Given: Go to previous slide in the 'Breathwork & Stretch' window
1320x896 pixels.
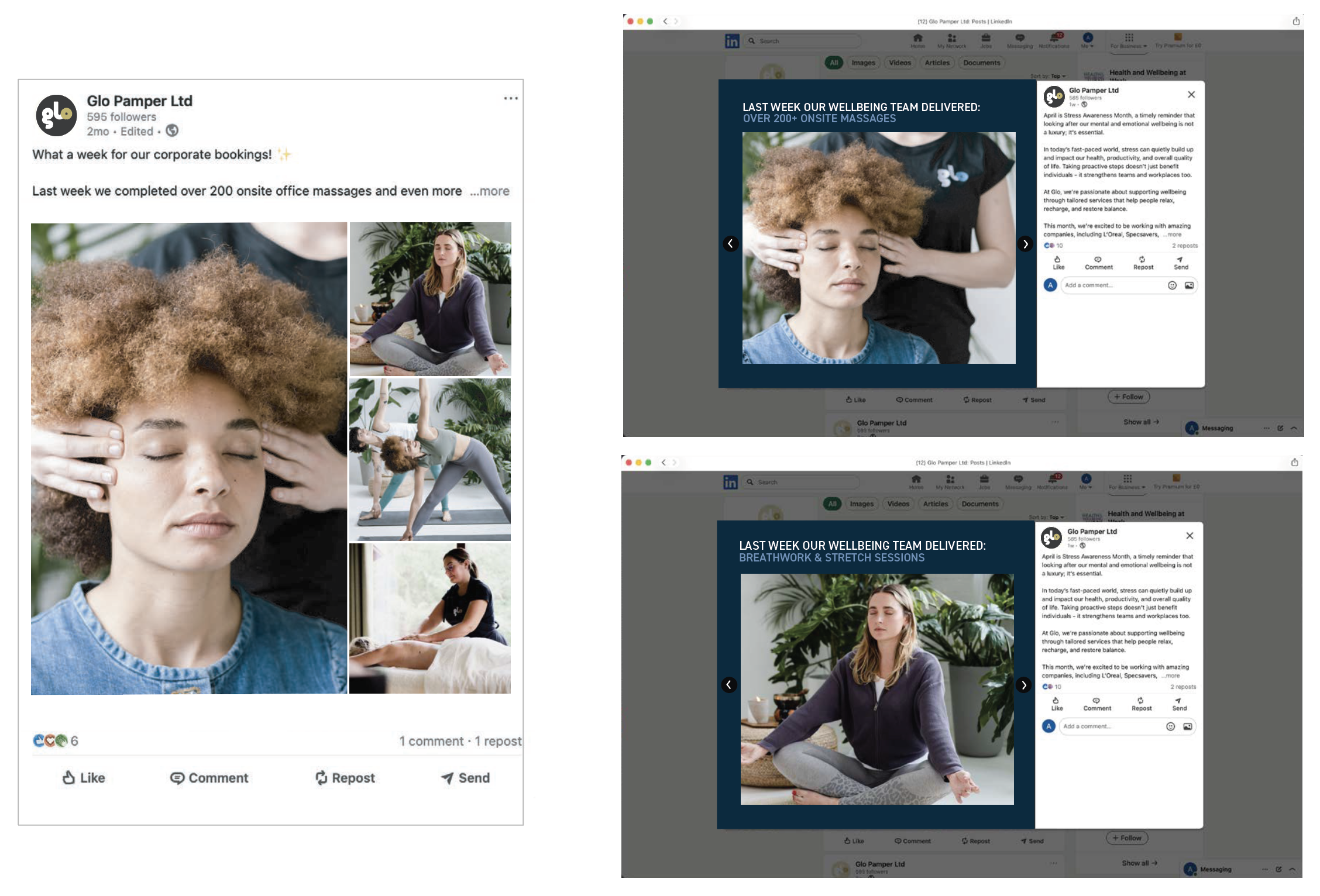Looking at the screenshot, I should (x=728, y=685).
